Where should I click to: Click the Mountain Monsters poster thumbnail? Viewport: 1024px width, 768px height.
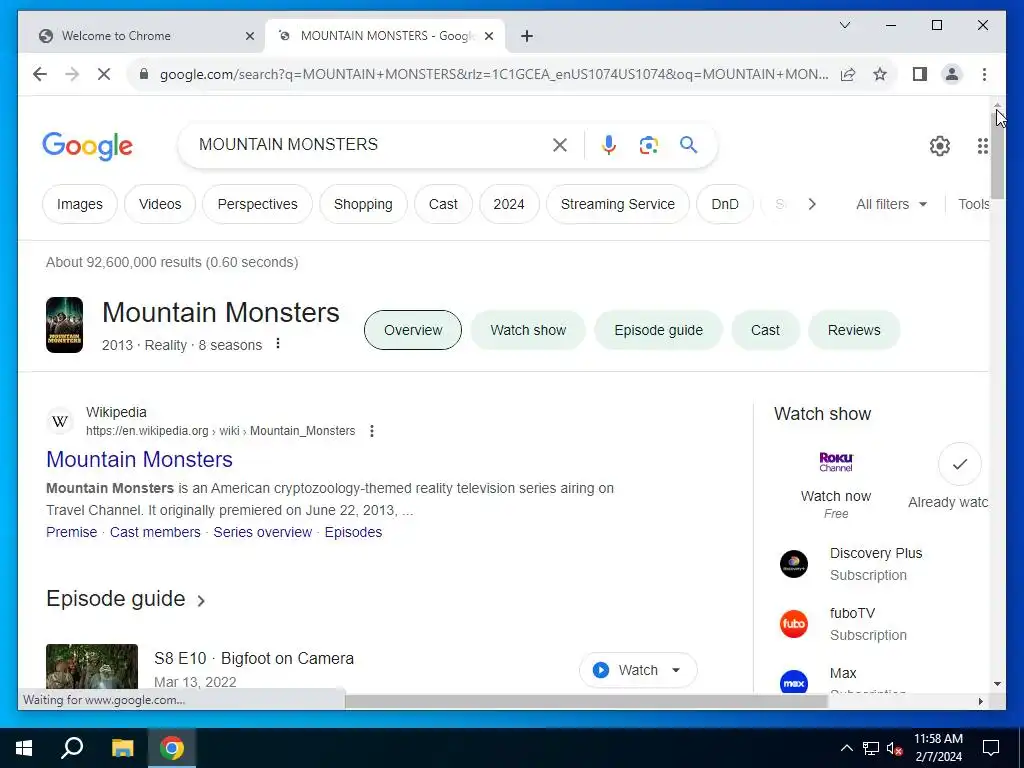click(64, 325)
